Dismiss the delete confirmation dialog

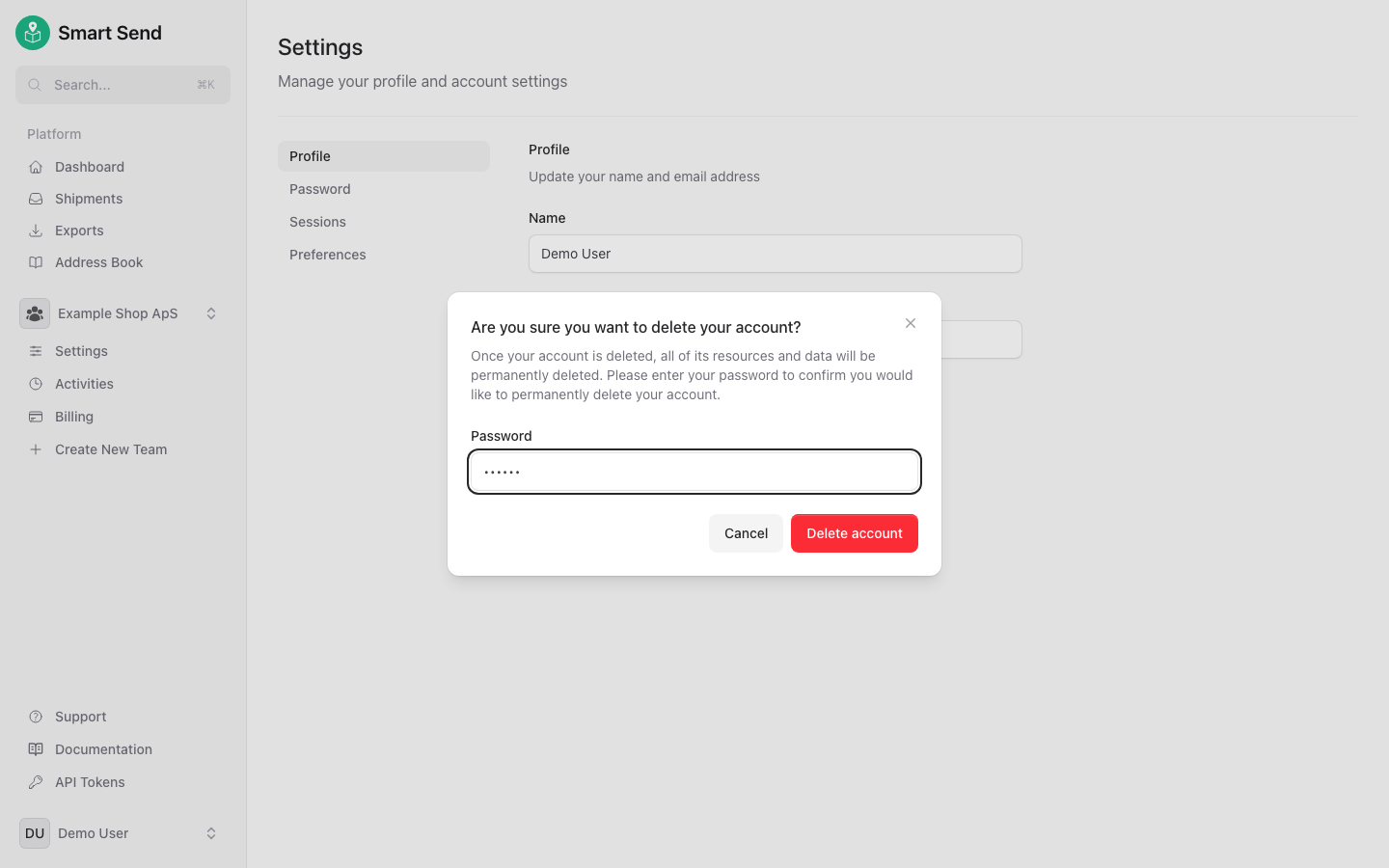click(x=910, y=323)
